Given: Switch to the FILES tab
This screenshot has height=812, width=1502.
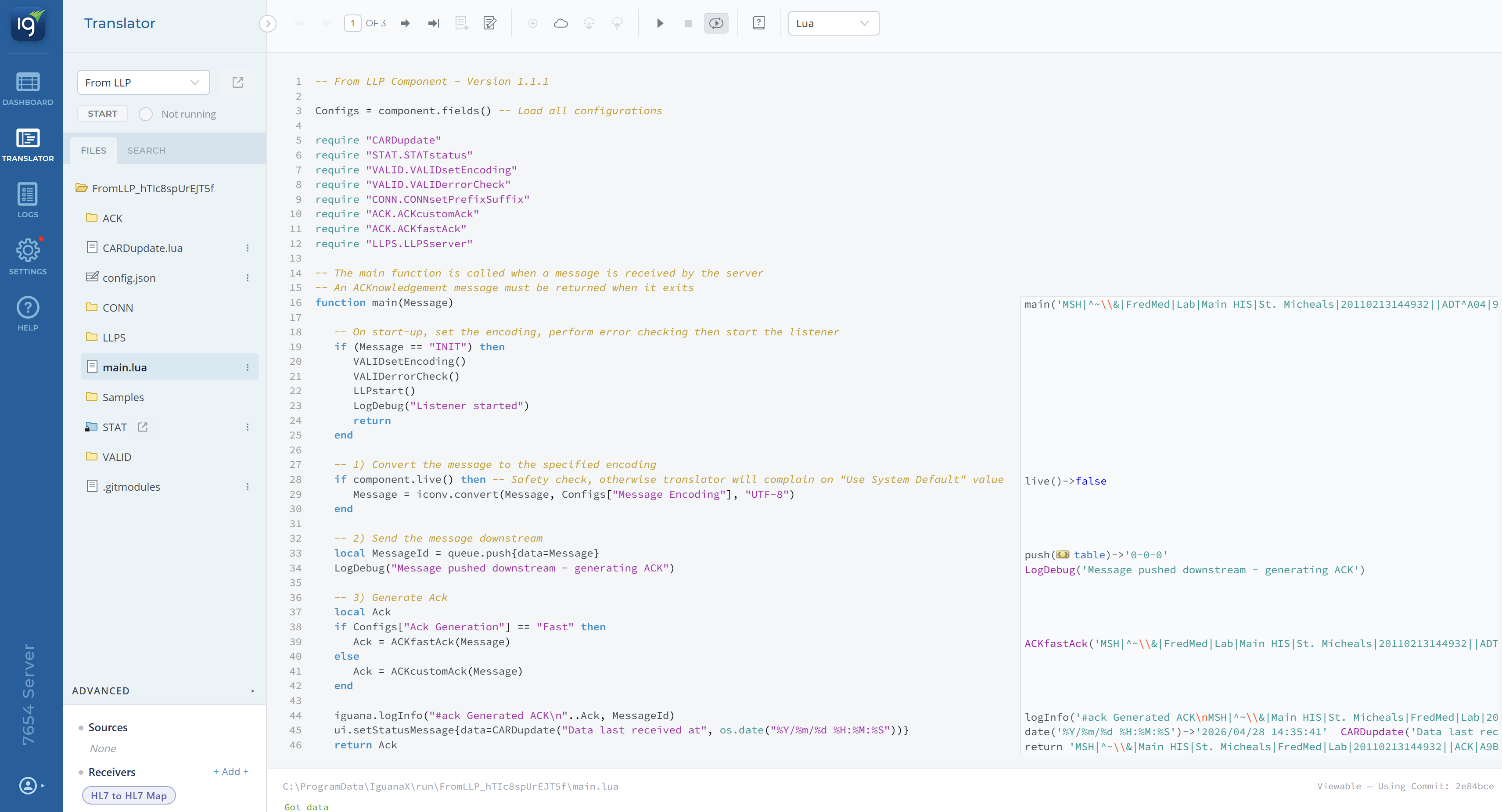Looking at the screenshot, I should [x=93, y=151].
